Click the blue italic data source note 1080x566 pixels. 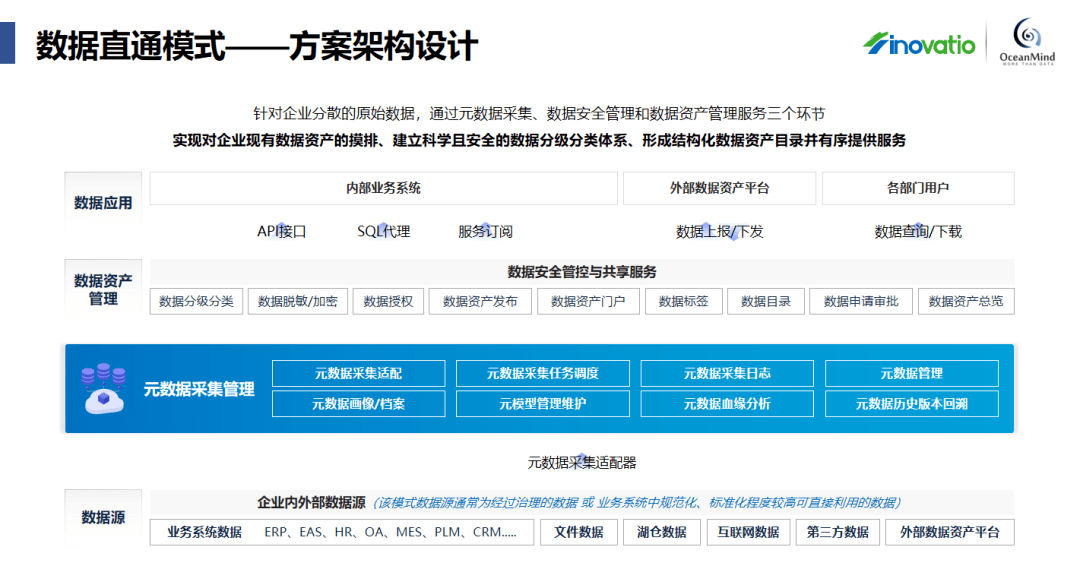coord(637,503)
